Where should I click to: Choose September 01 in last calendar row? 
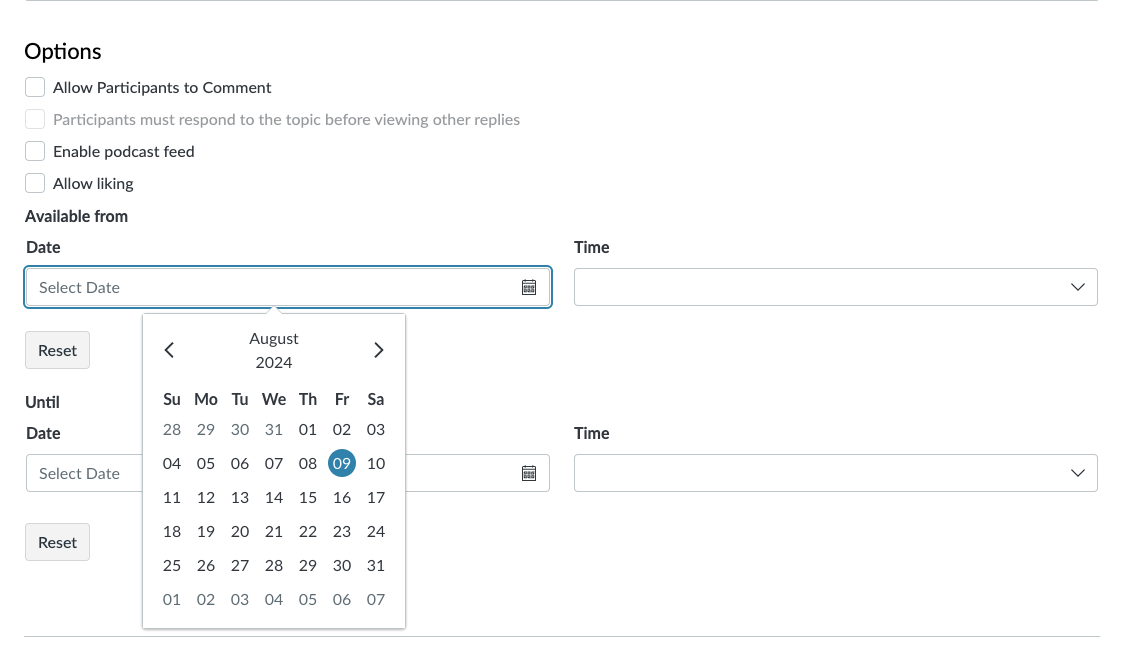(x=172, y=600)
